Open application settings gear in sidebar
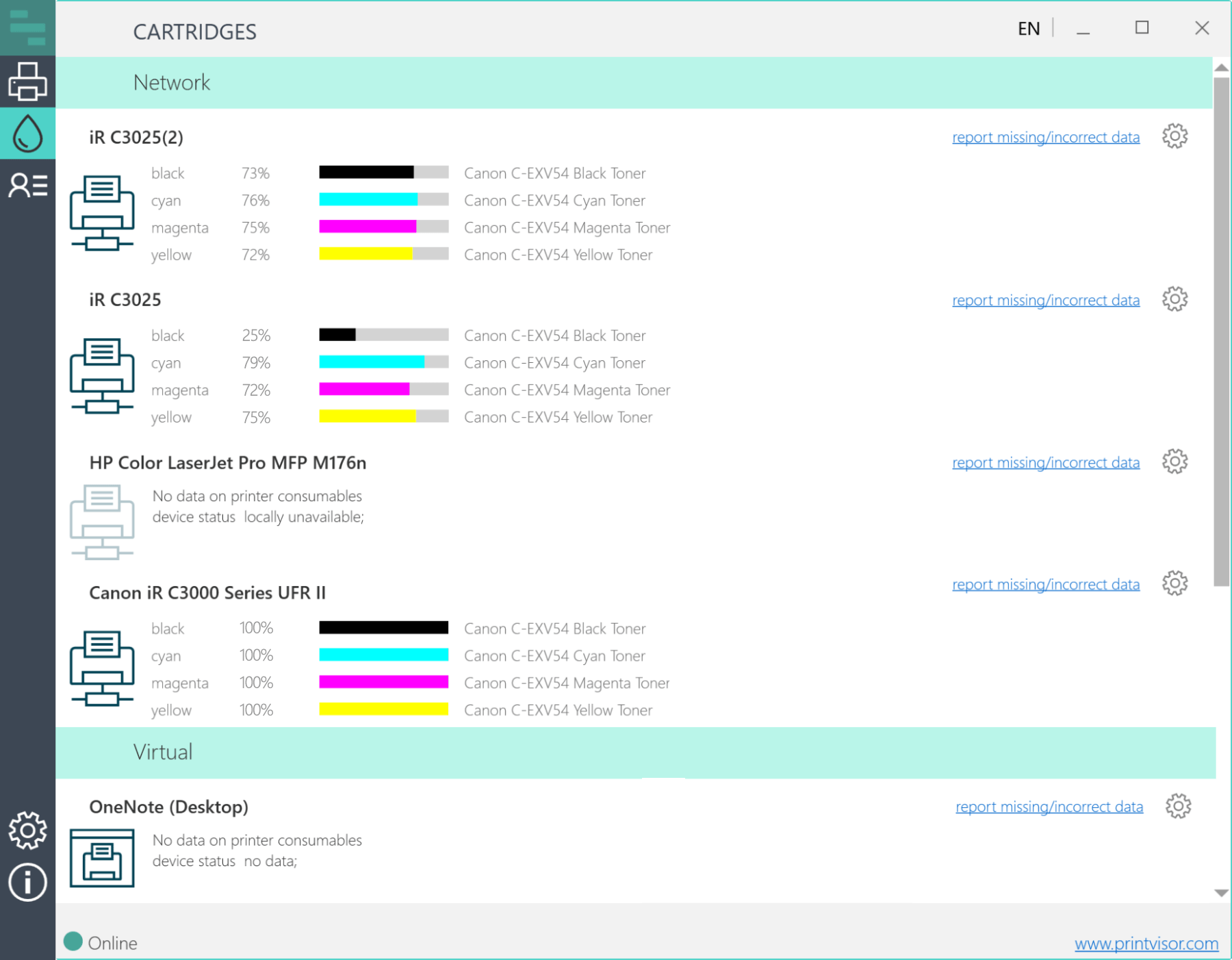 tap(27, 830)
